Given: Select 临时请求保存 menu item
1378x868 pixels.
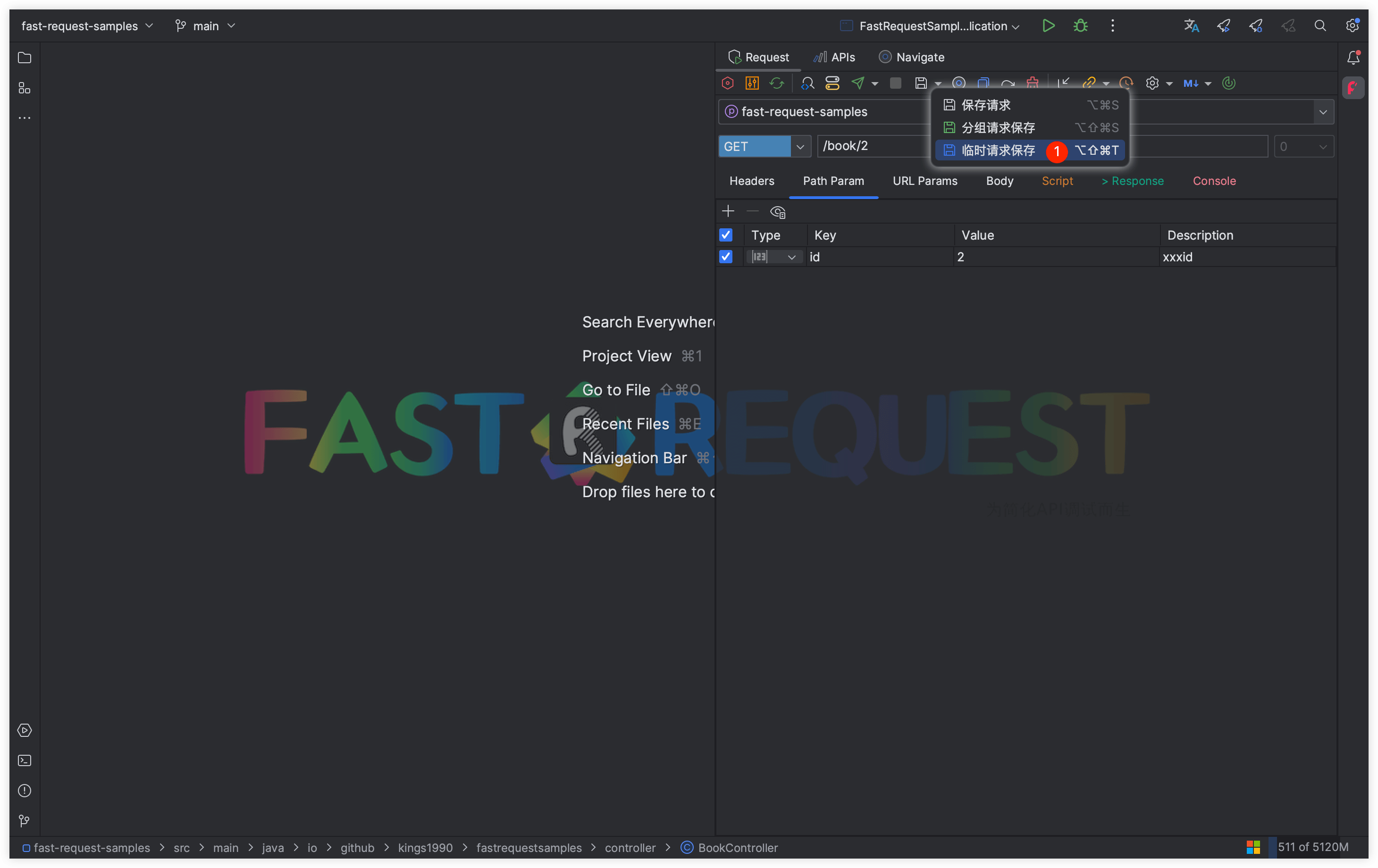Looking at the screenshot, I should click(998, 150).
